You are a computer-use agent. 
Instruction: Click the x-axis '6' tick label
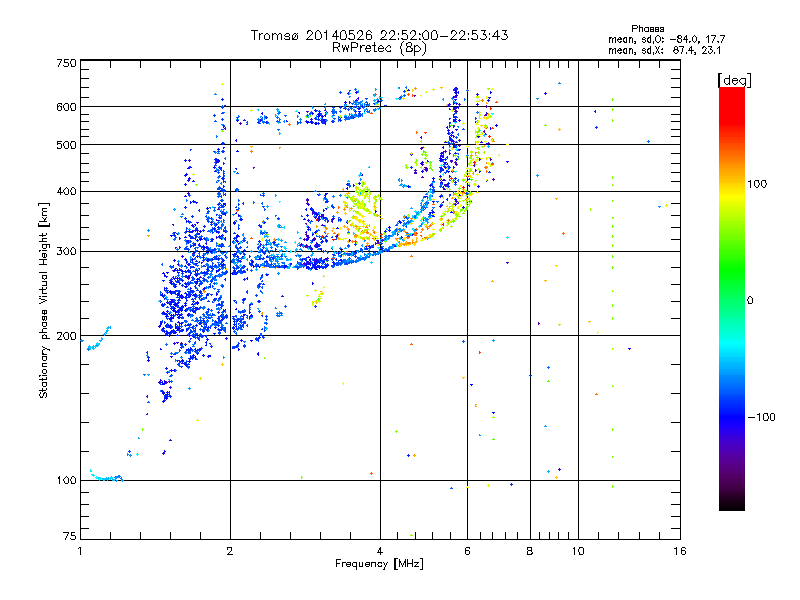tap(467, 551)
